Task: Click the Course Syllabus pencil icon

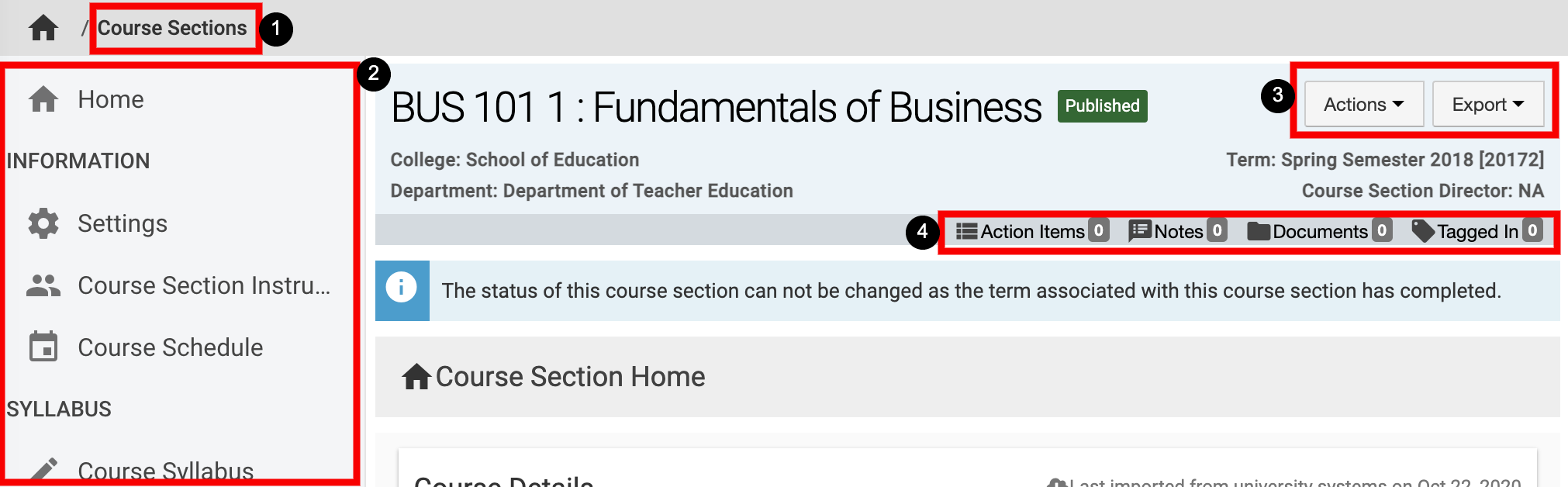Action: coord(43,470)
